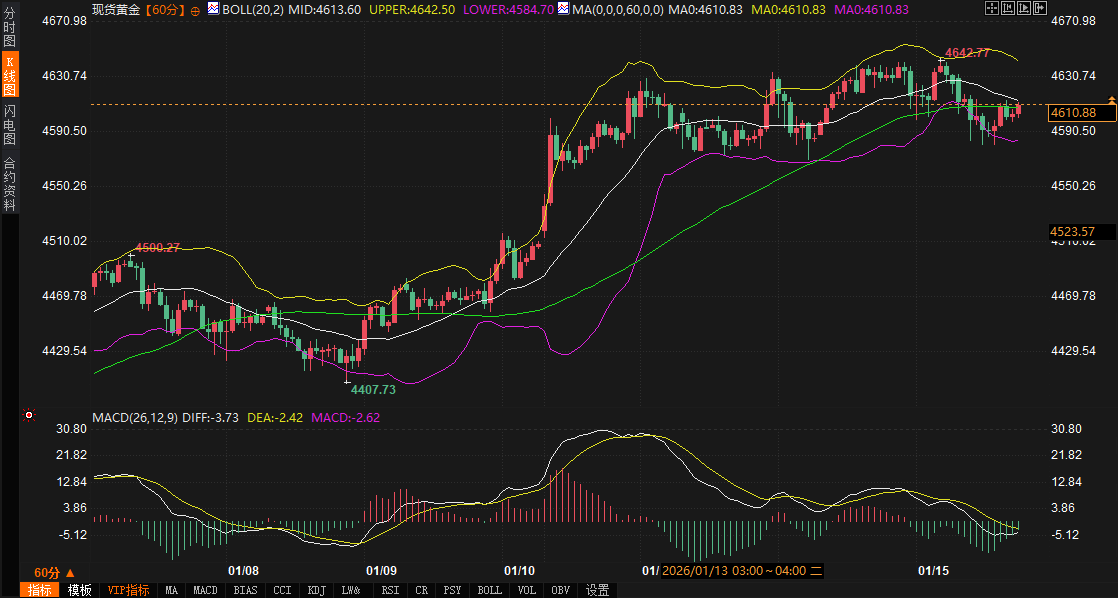This screenshot has height=598, width=1118.
Task: Switch to 分时图 view in left sidebar
Action: [x=10, y=25]
